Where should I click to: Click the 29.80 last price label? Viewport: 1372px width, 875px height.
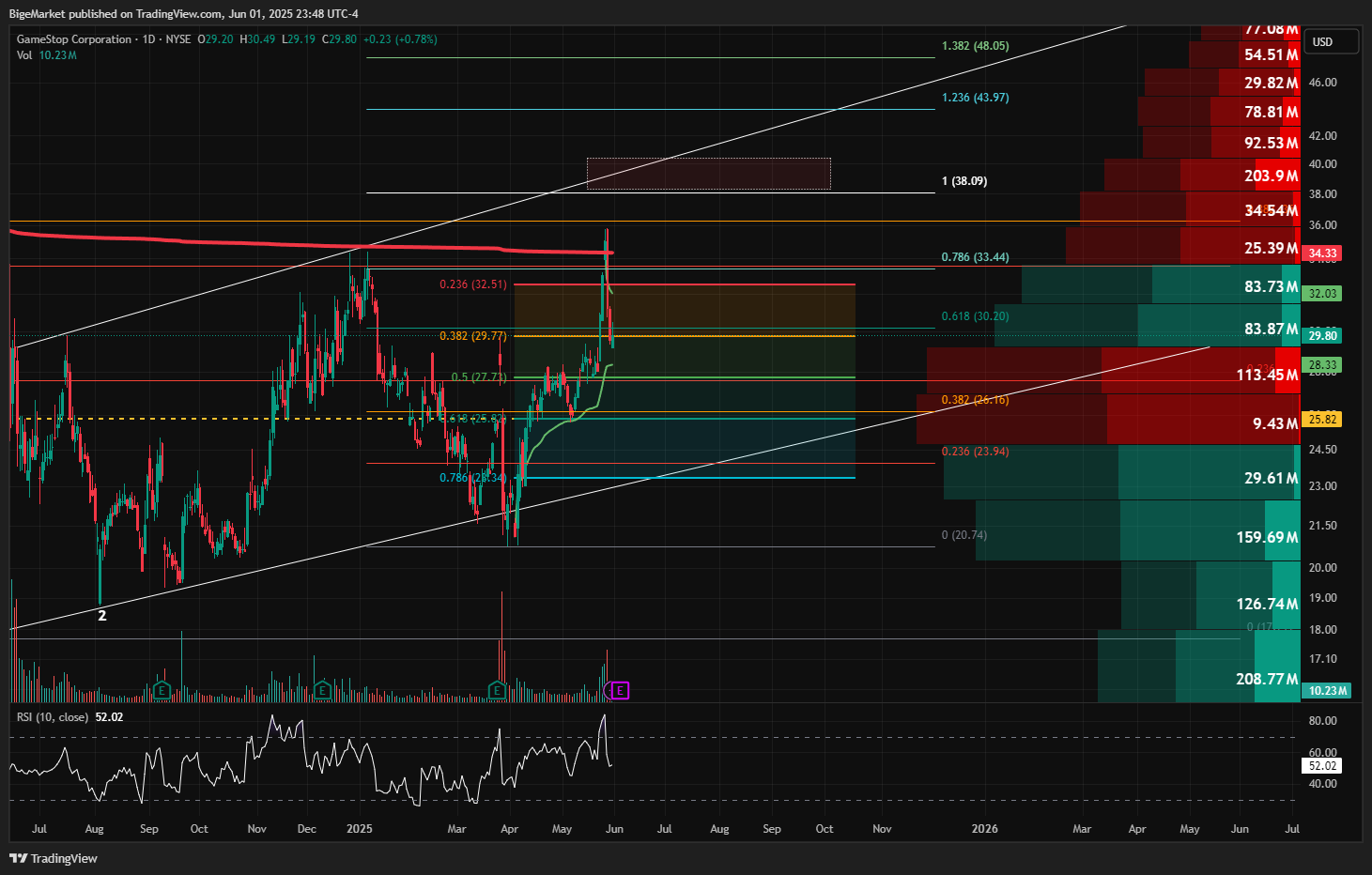[x=1323, y=336]
